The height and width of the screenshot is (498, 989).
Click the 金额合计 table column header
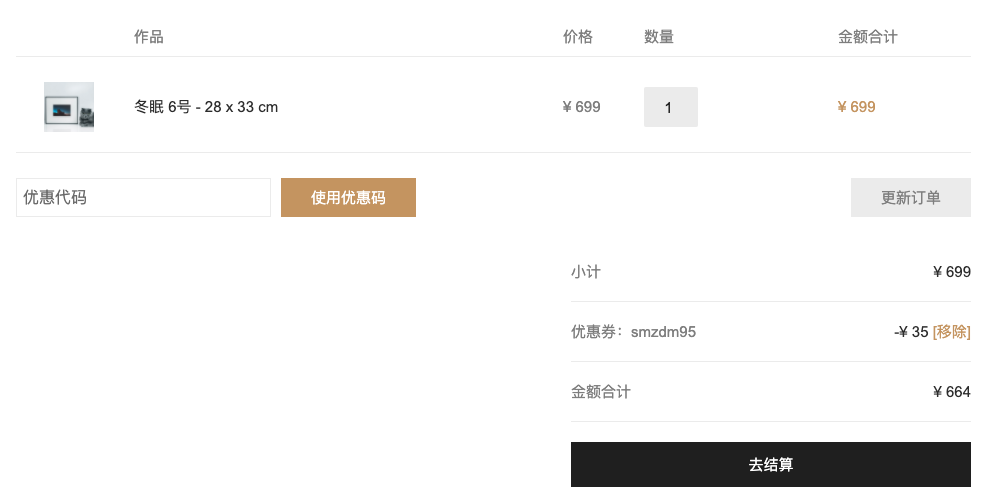point(867,37)
